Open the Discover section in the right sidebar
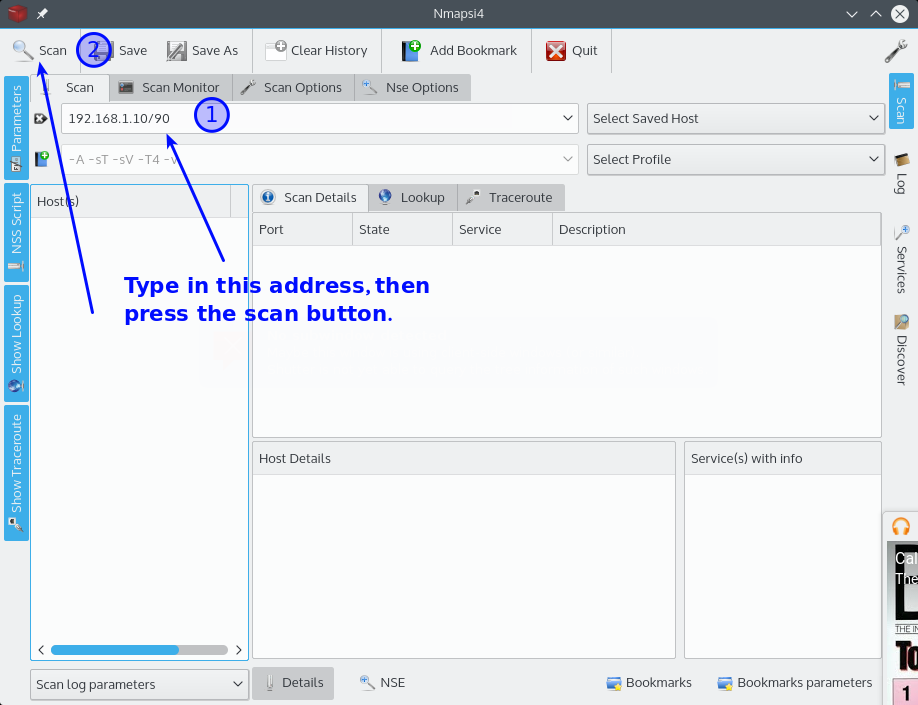This screenshot has height=705, width=918. 901,349
